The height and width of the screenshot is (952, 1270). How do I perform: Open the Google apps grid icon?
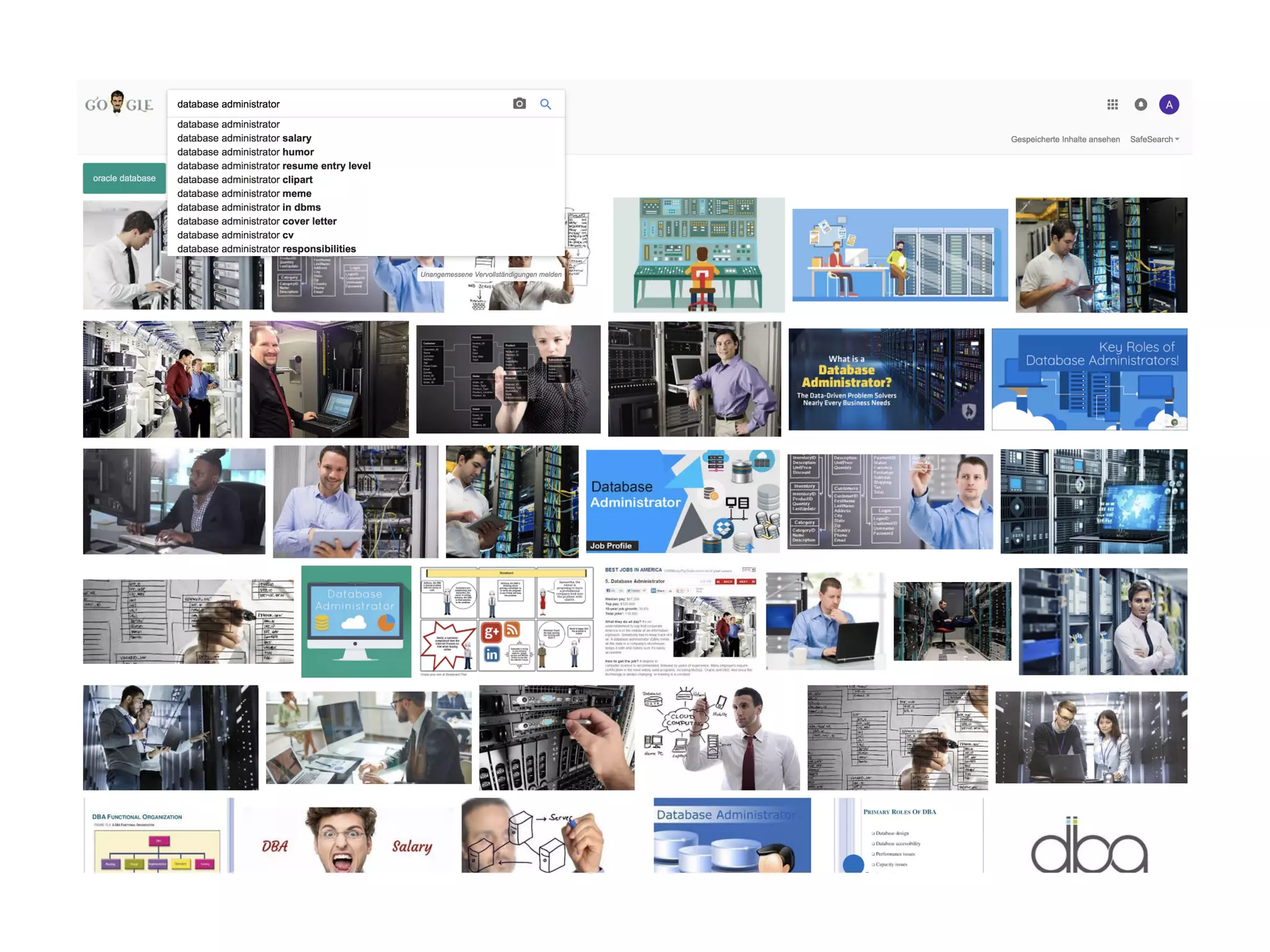pyautogui.click(x=1112, y=104)
